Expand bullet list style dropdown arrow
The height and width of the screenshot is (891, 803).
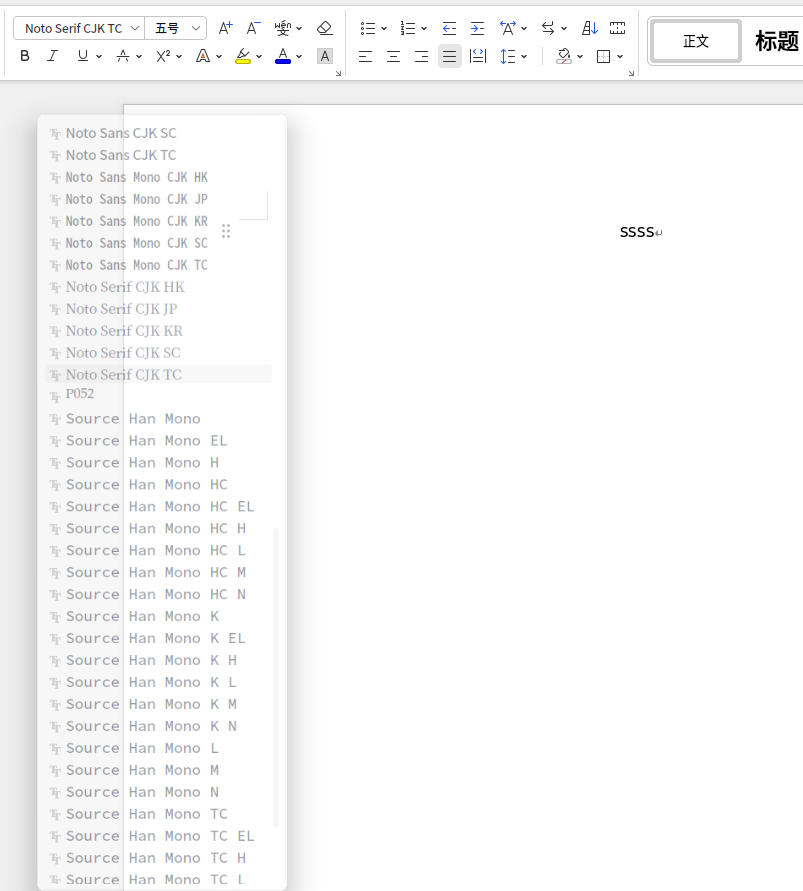(384, 28)
